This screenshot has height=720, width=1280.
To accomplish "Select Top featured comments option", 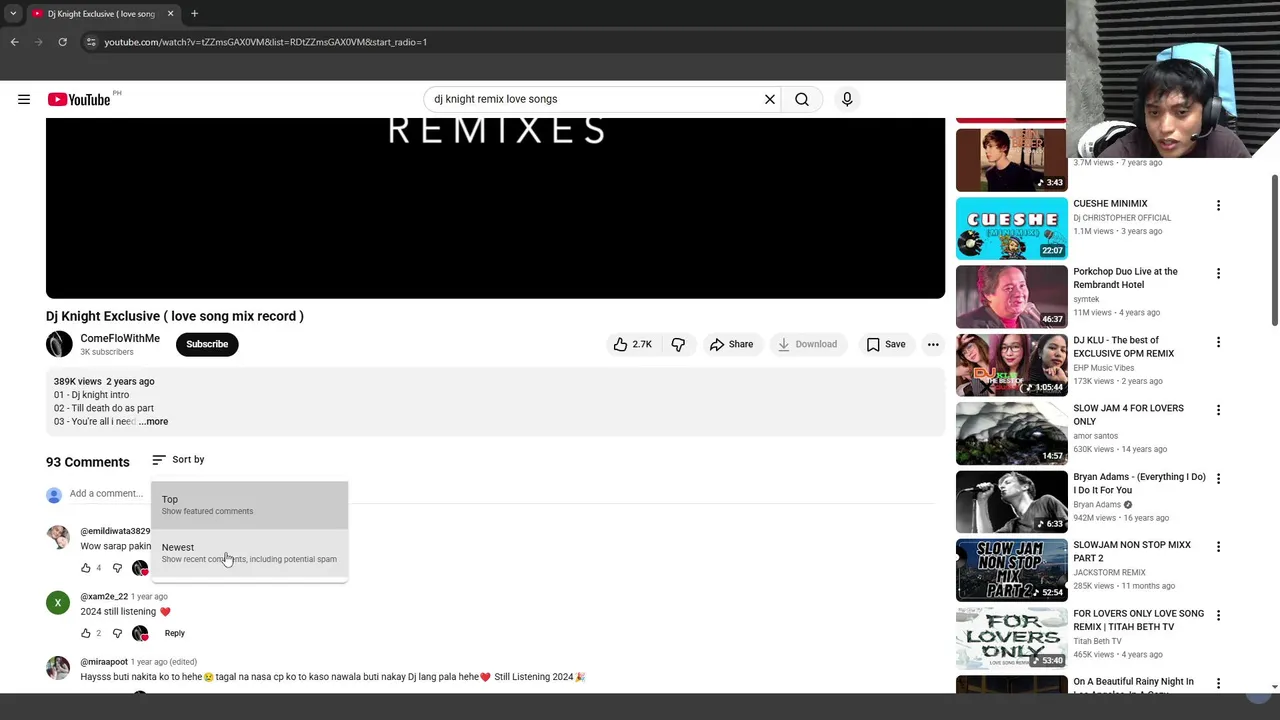I will [249, 505].
